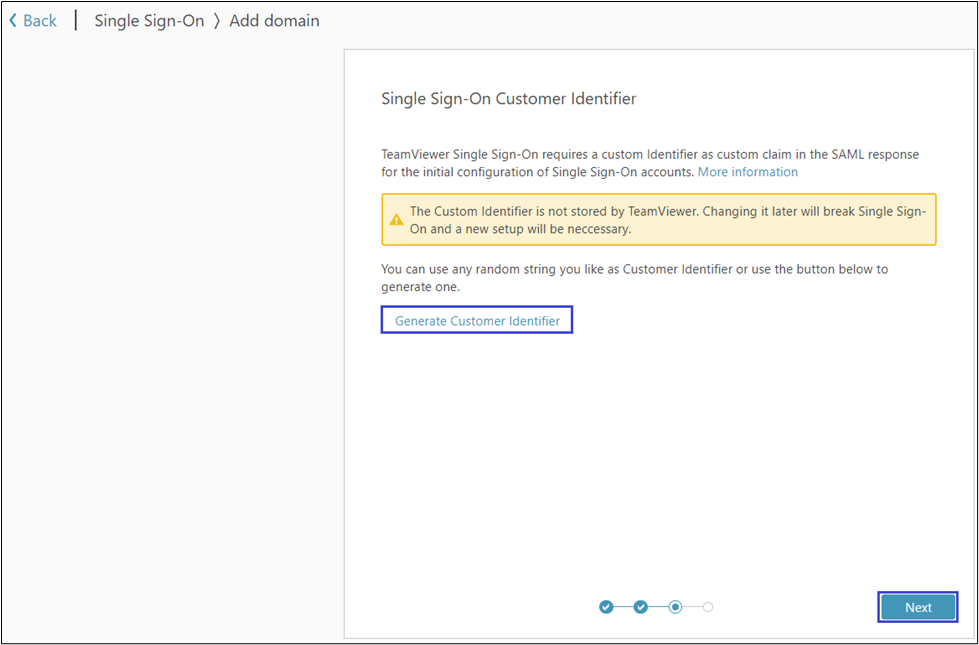Click connector line between first two steps
Viewport: 979px width, 645px height.
(x=623, y=607)
